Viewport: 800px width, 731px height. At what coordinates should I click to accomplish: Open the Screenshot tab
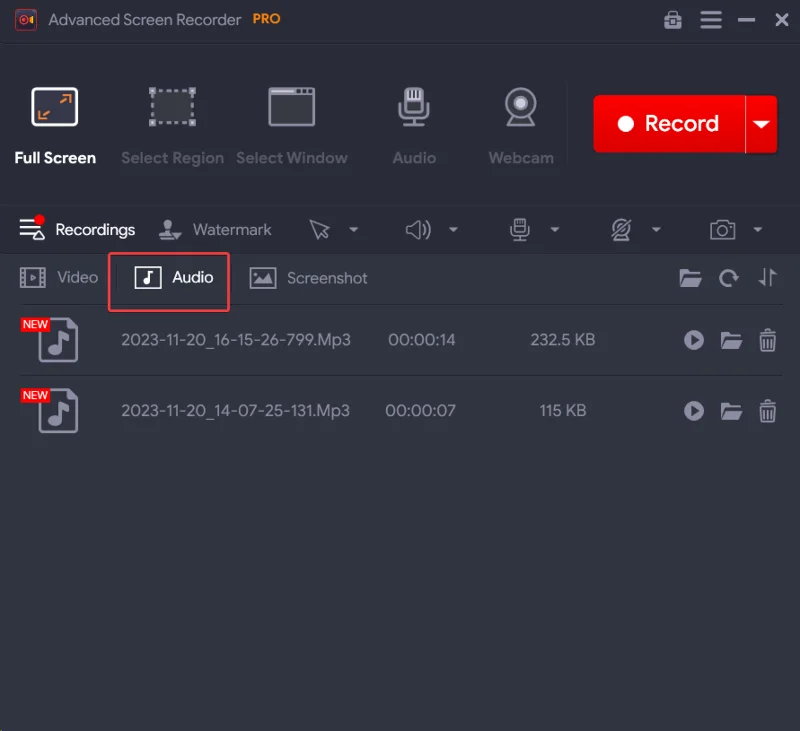tap(309, 278)
